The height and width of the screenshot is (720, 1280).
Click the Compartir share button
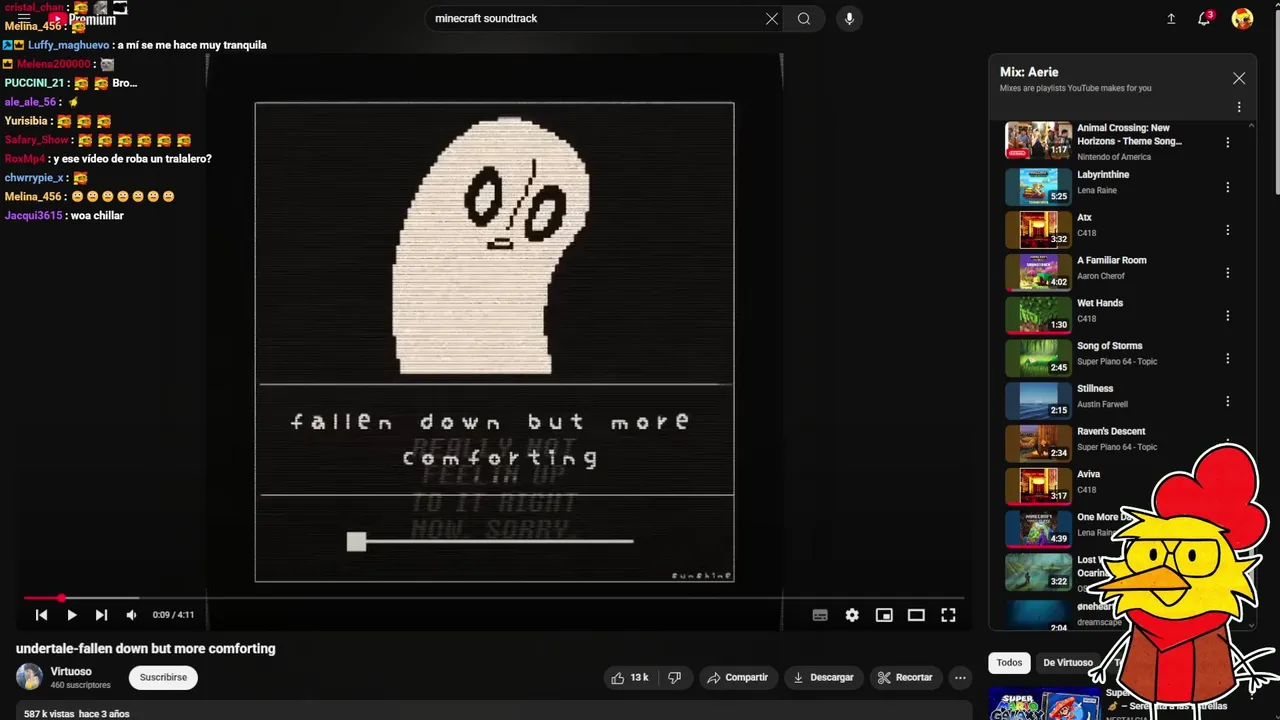tap(737, 677)
